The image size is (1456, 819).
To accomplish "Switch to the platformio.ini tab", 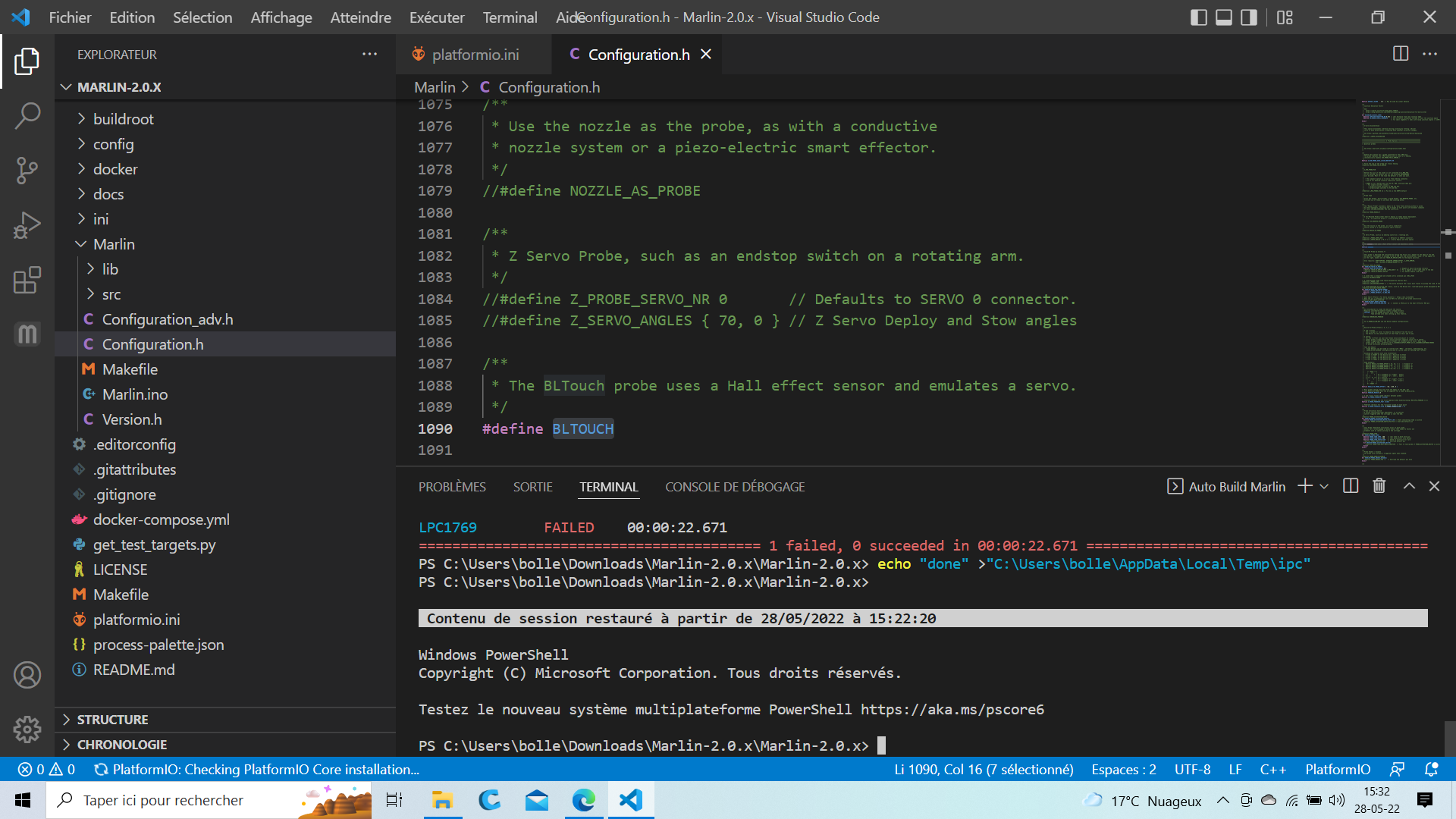I will coord(475,55).
